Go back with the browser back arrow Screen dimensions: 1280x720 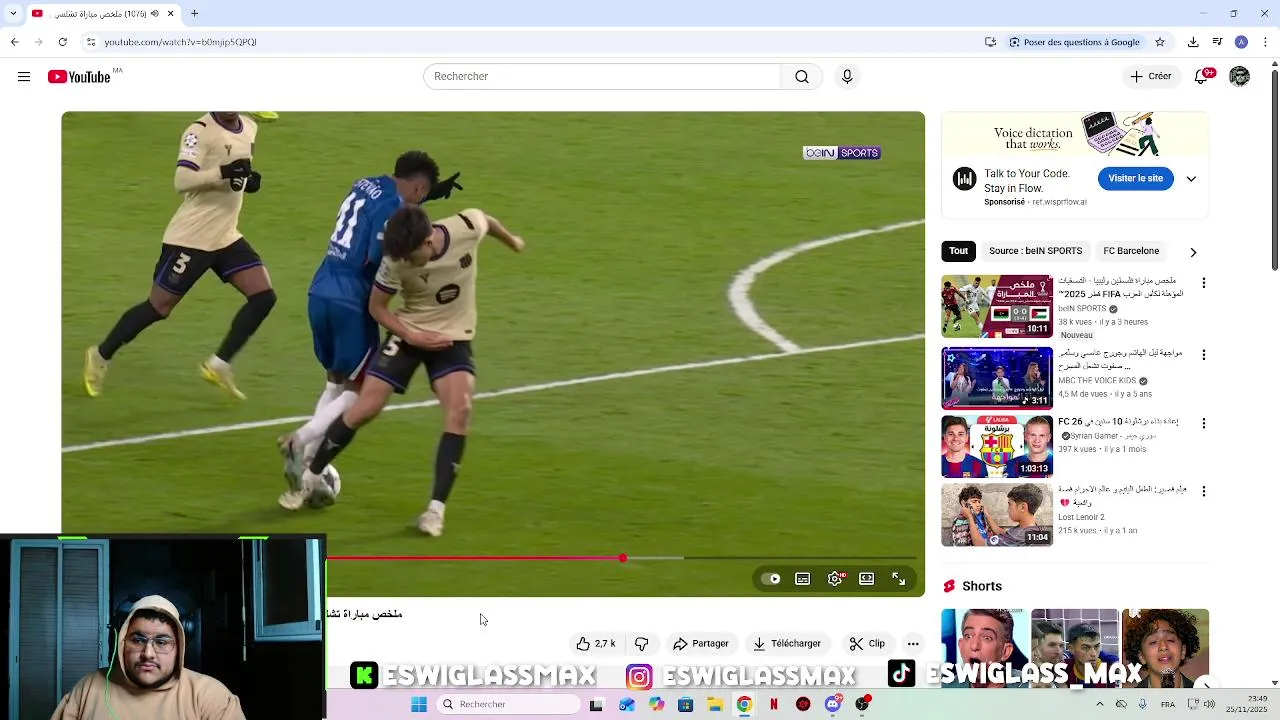[x=14, y=42]
